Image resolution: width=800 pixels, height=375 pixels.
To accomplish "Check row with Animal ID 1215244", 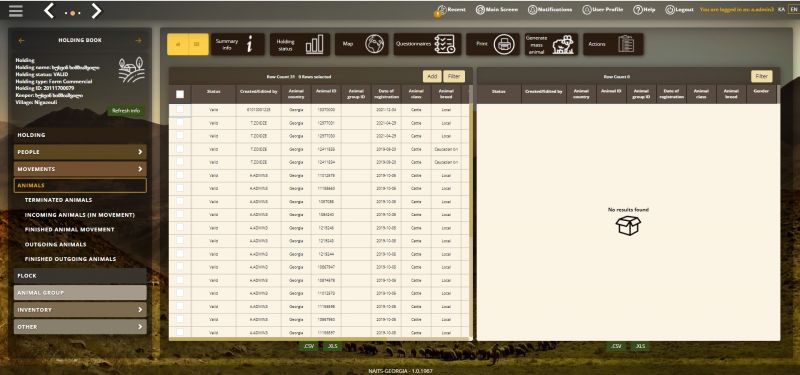I will [x=180, y=254].
